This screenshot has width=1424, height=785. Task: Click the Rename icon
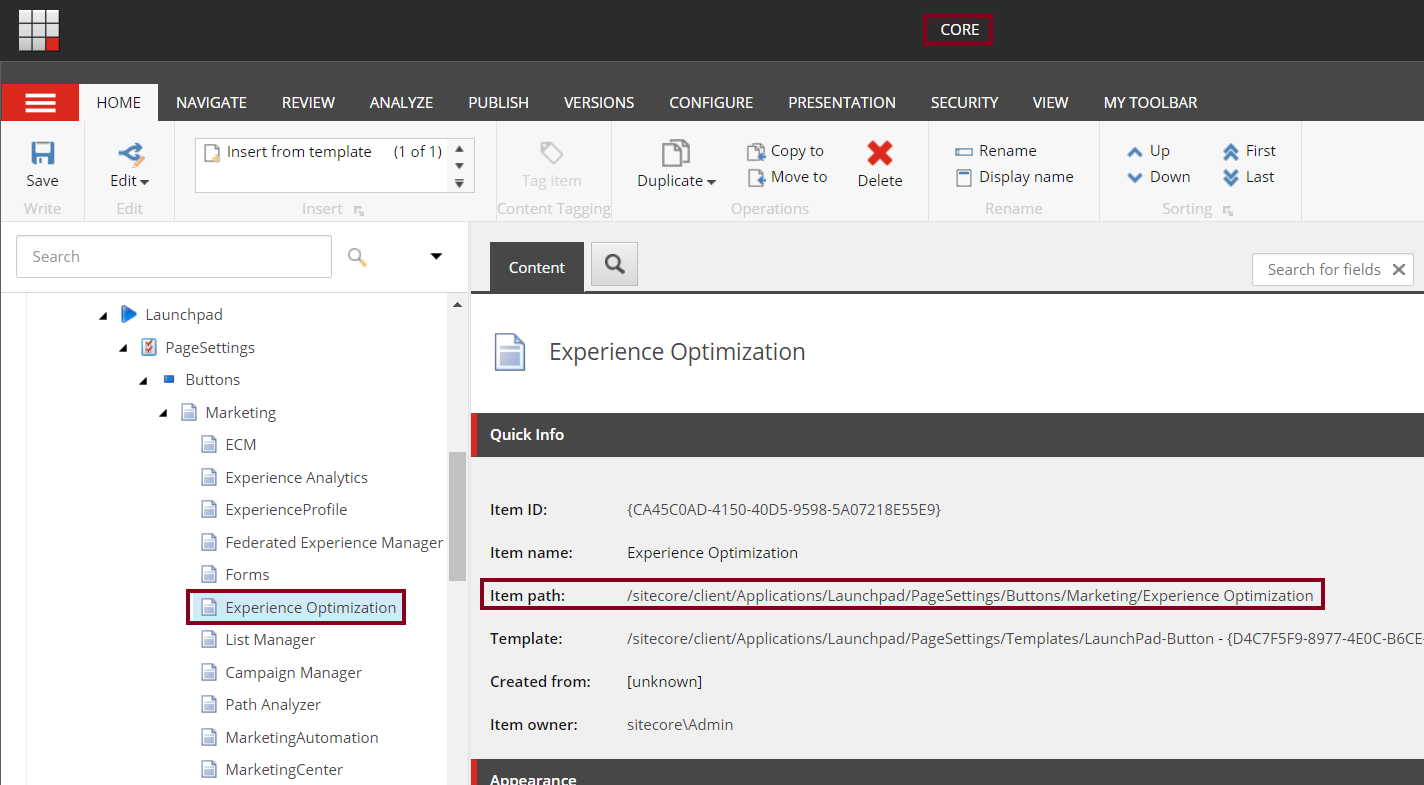[1007, 150]
